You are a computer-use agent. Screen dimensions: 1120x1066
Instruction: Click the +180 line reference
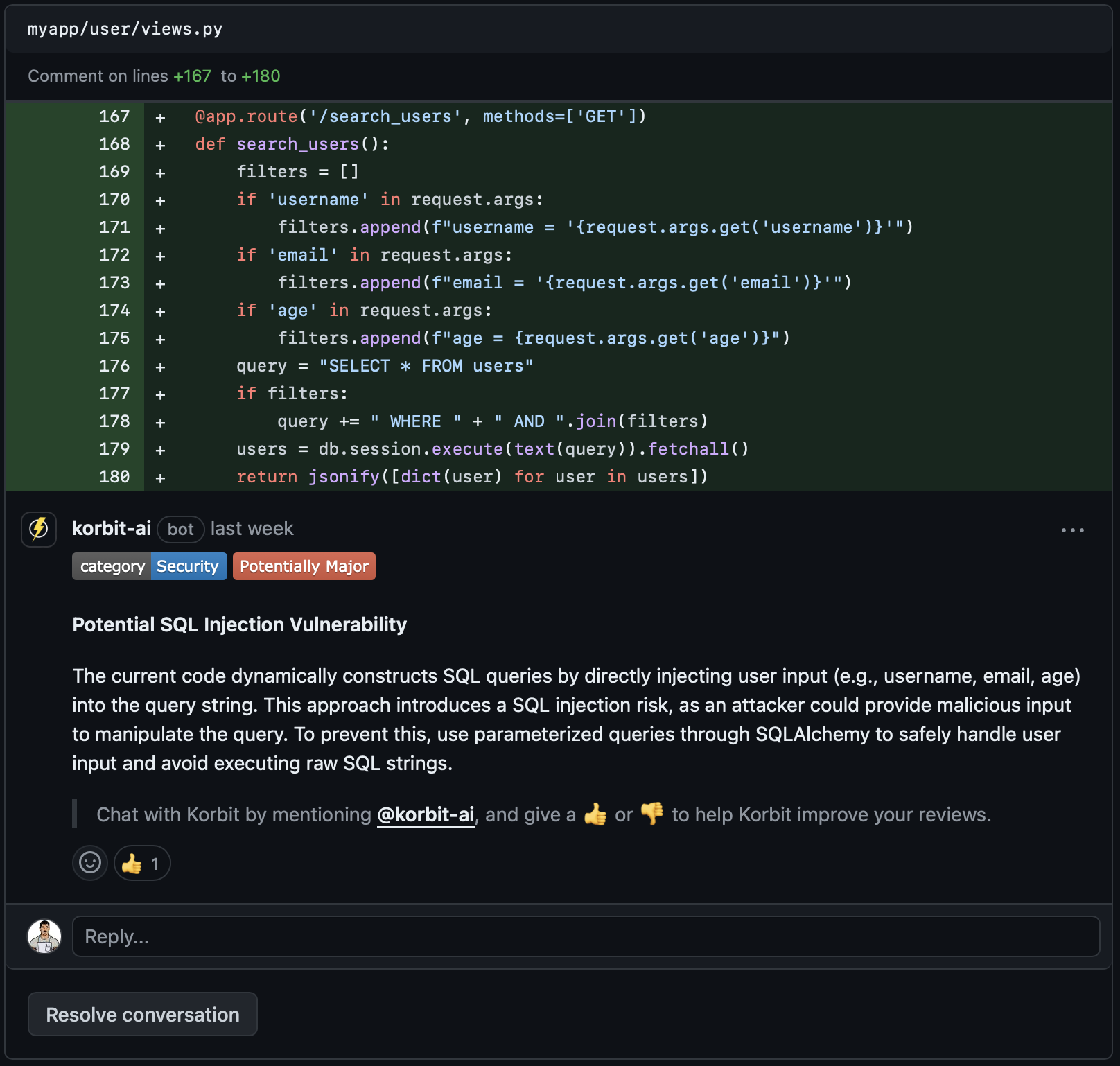[261, 76]
